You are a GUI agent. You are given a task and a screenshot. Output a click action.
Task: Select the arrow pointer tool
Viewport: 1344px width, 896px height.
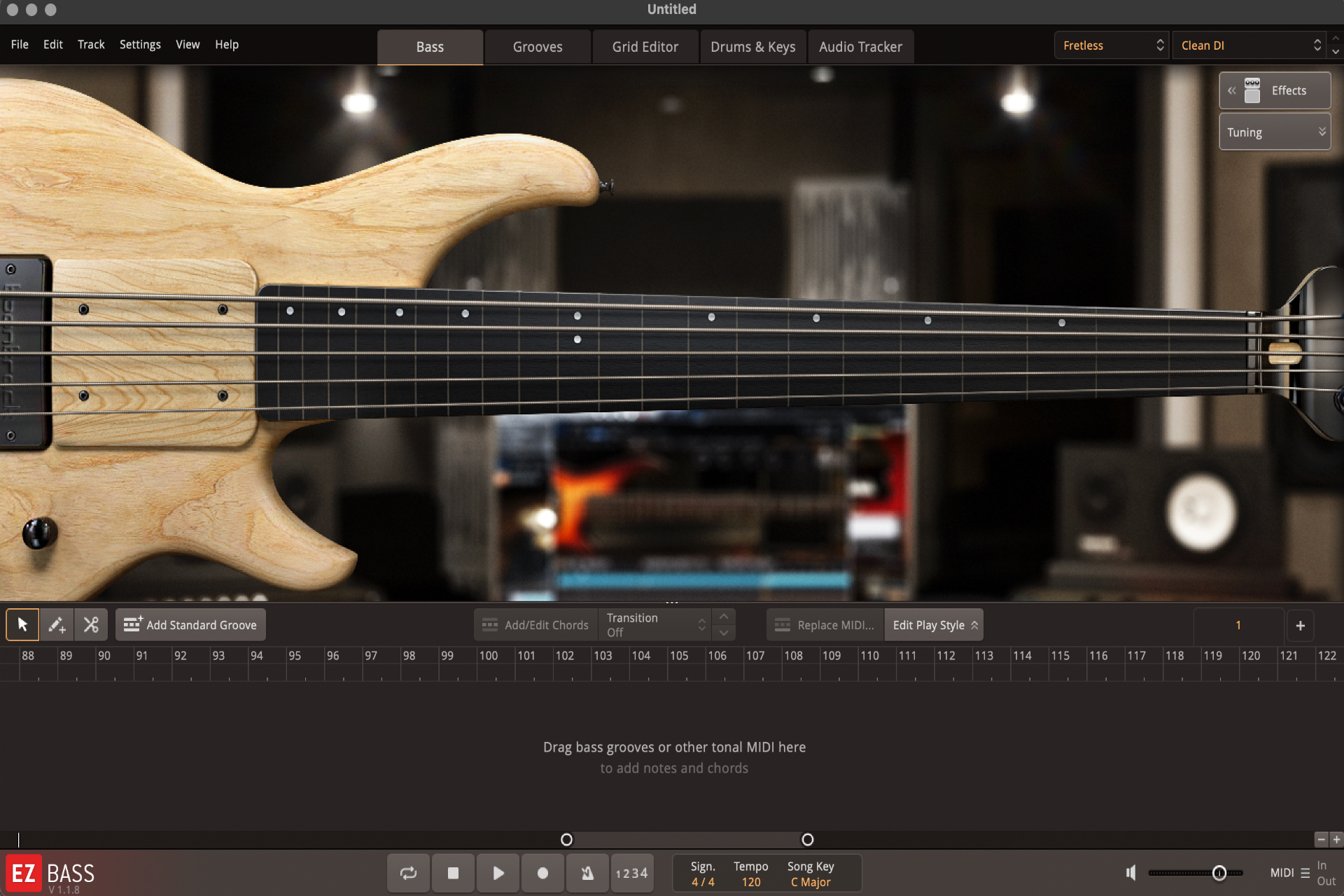[22, 624]
